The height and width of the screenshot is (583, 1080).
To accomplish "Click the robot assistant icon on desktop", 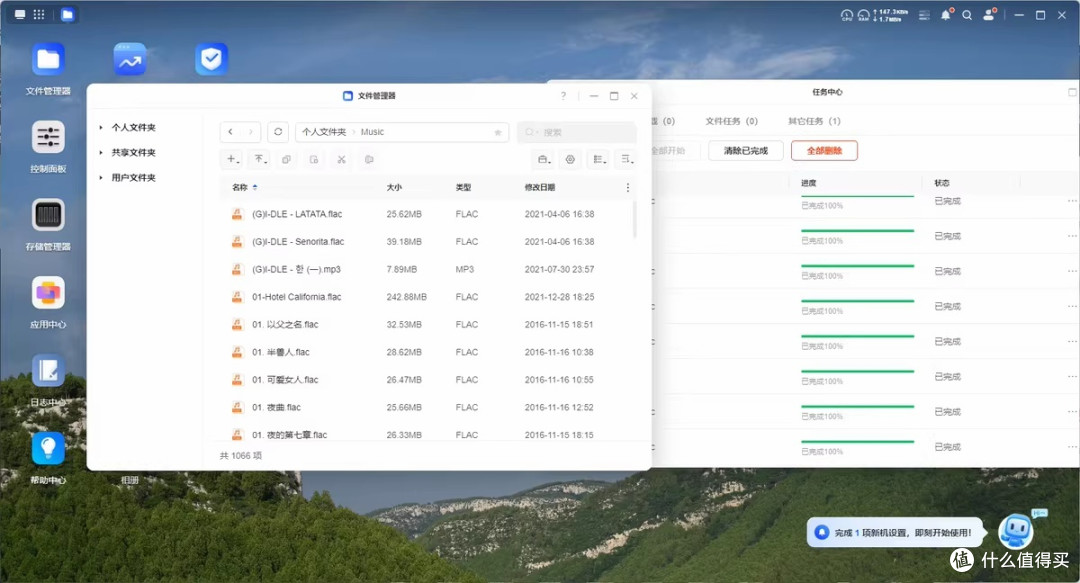I will [1016, 531].
